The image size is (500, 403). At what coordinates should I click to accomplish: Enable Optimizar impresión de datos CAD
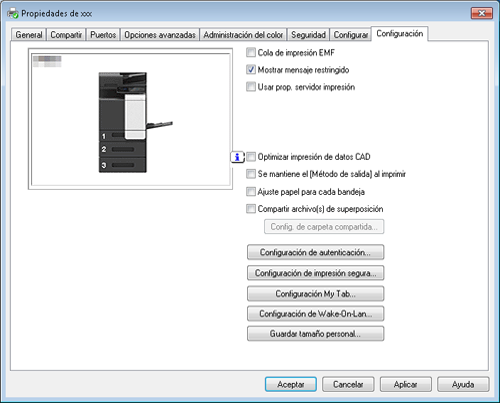(x=251, y=156)
